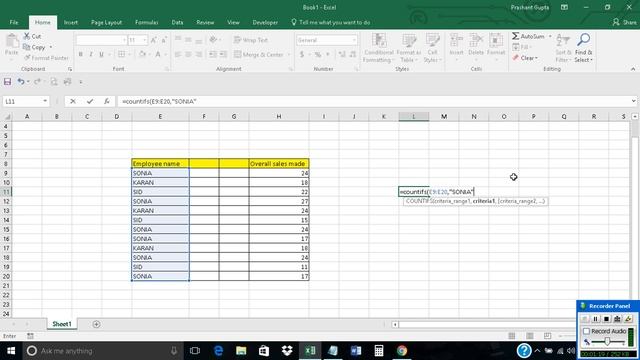Click the Cut scissors command
The image size is (640, 360).
tap(32, 36)
